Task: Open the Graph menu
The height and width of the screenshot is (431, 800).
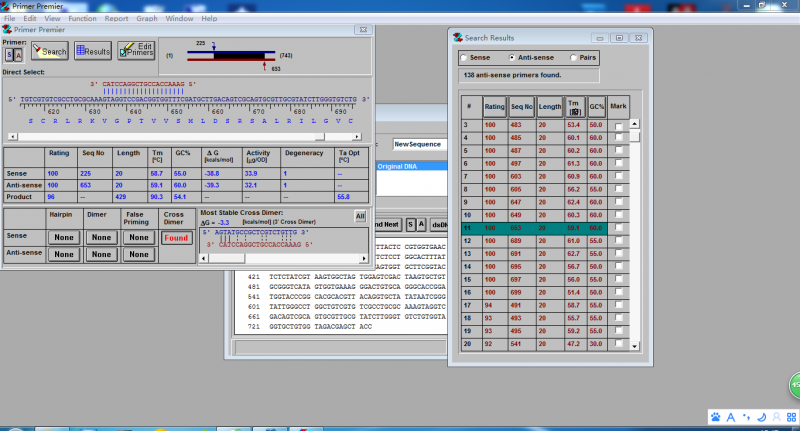Action: [147, 19]
